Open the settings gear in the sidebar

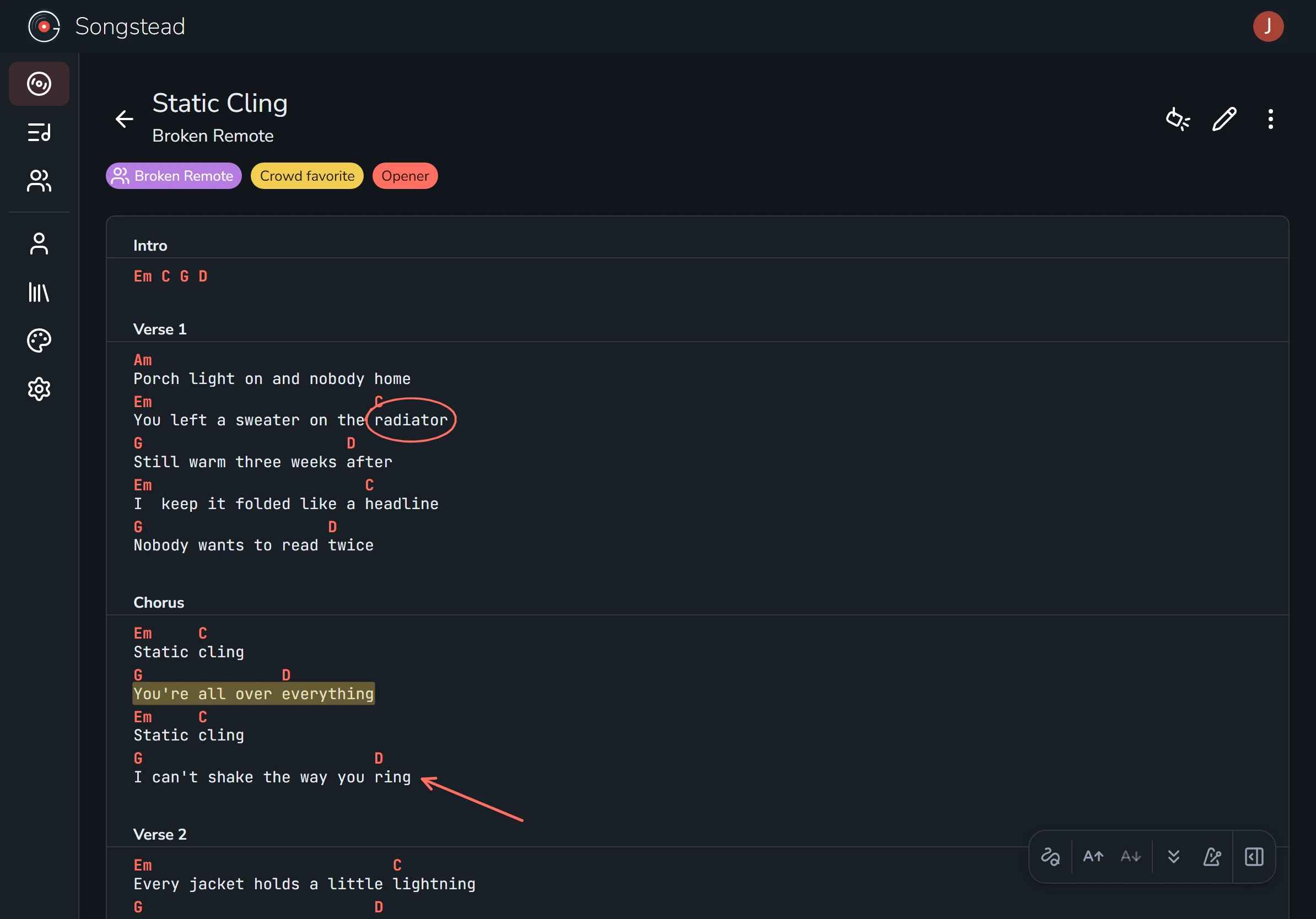click(39, 389)
